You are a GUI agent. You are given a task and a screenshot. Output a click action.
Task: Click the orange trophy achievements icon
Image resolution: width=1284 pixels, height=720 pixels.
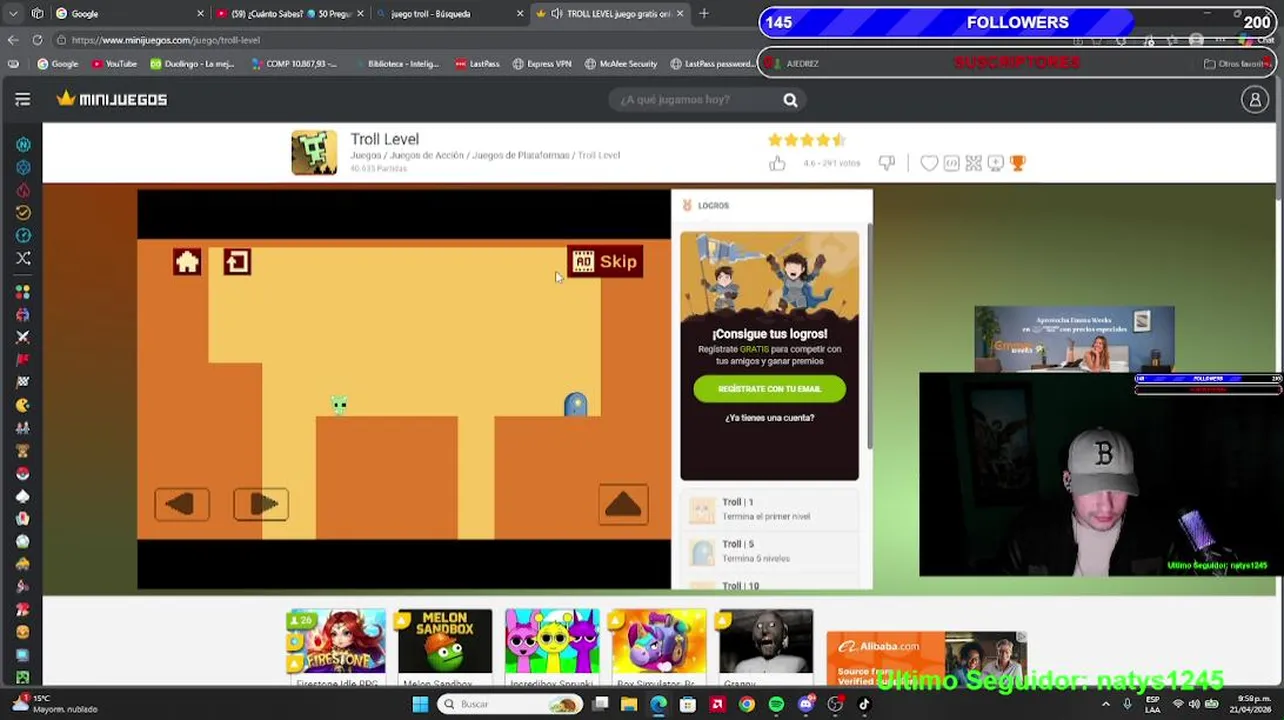pyautogui.click(x=1018, y=163)
